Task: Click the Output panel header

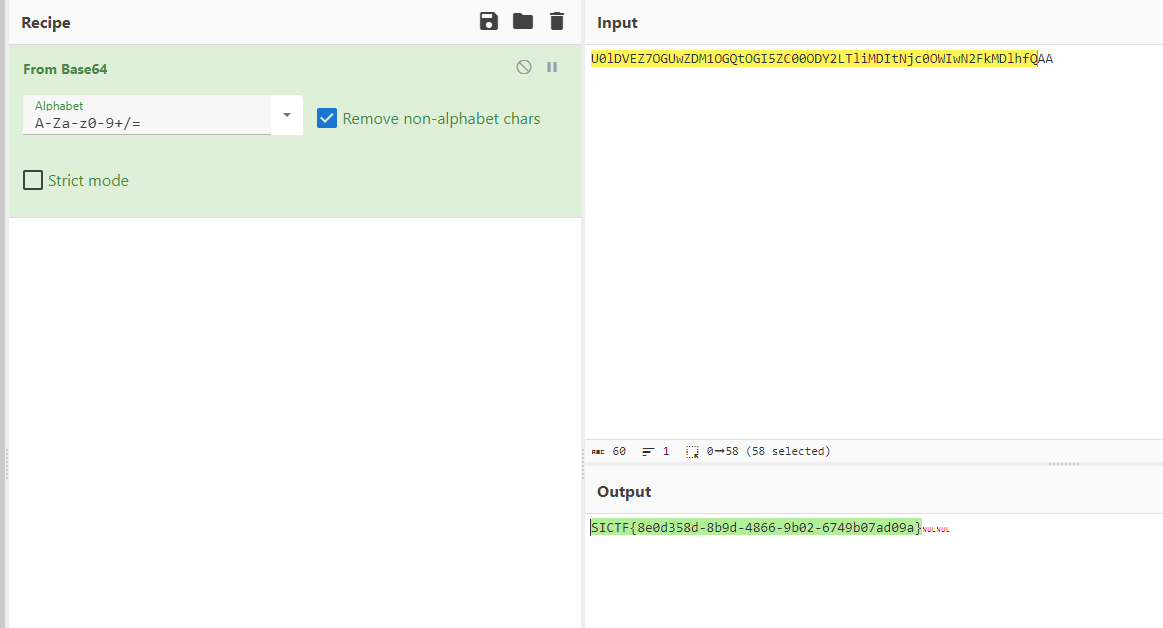Action: click(x=624, y=492)
